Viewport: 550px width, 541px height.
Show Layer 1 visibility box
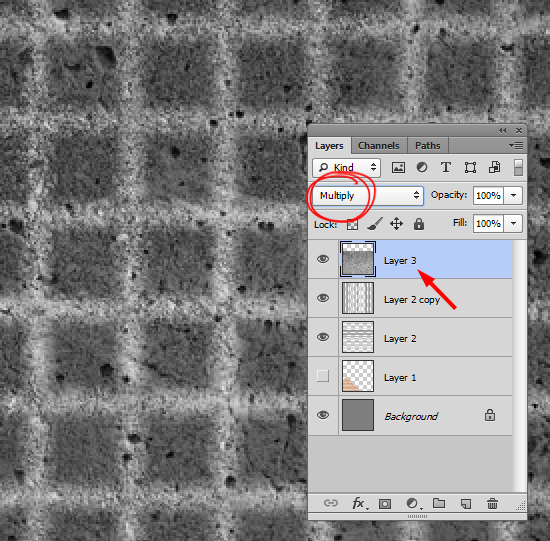click(x=323, y=376)
